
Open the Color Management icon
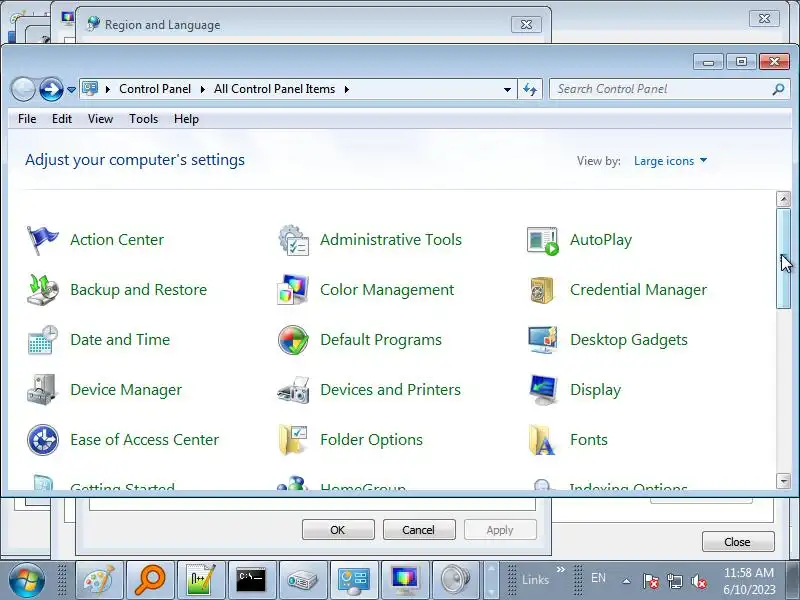click(293, 290)
